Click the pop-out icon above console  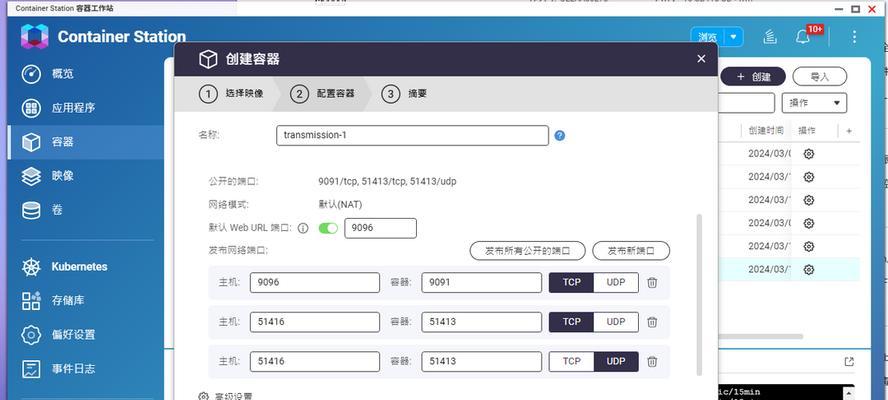tap(848, 361)
